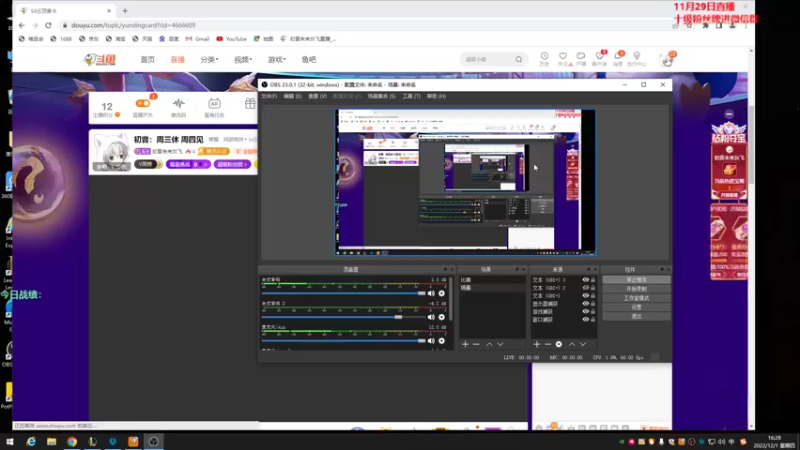Screen dimensions: 800x450
Task: Open the Douyu 鱼吧 tab
Action: click(x=309, y=60)
